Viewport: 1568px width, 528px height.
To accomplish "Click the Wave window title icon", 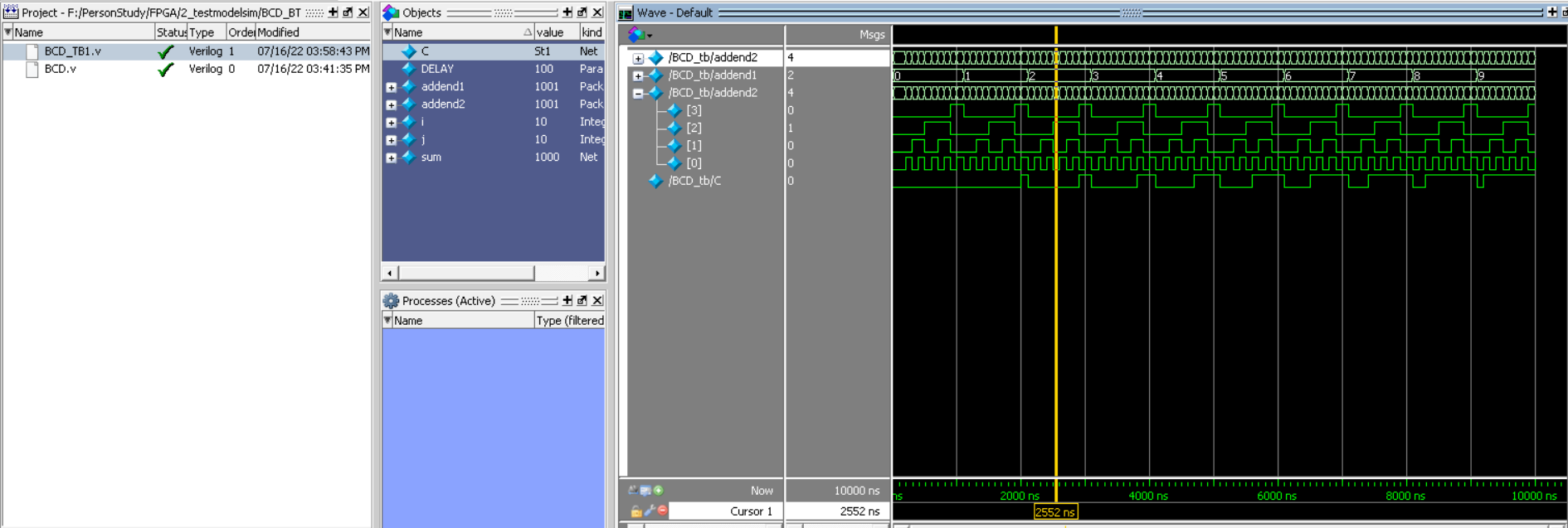I will coord(626,13).
